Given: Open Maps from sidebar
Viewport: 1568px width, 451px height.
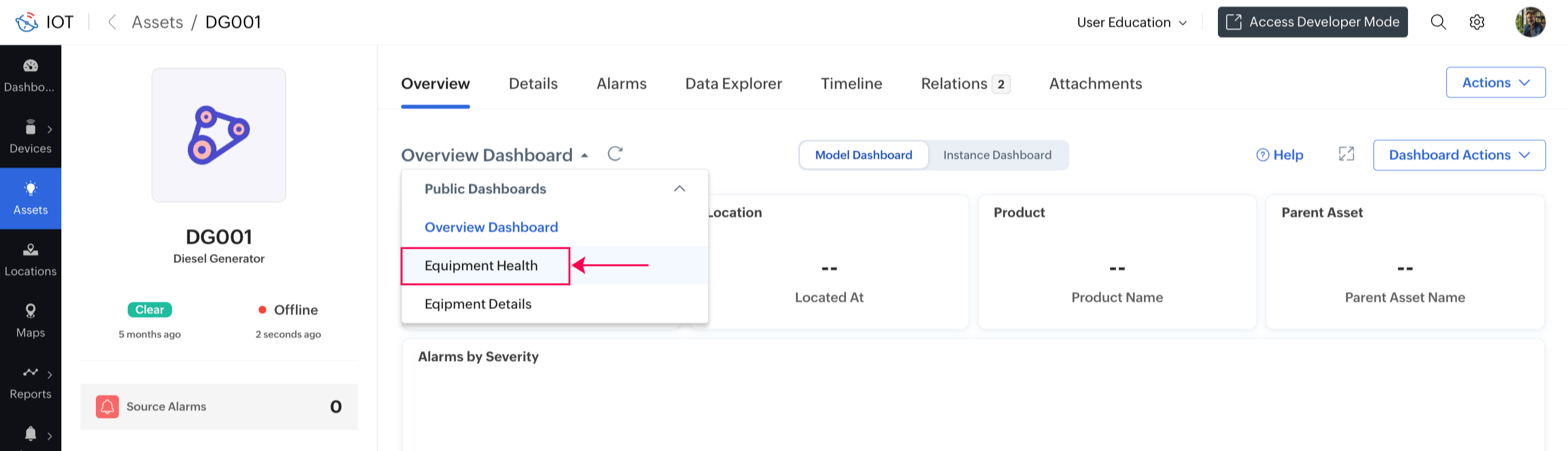Looking at the screenshot, I should click(31, 321).
